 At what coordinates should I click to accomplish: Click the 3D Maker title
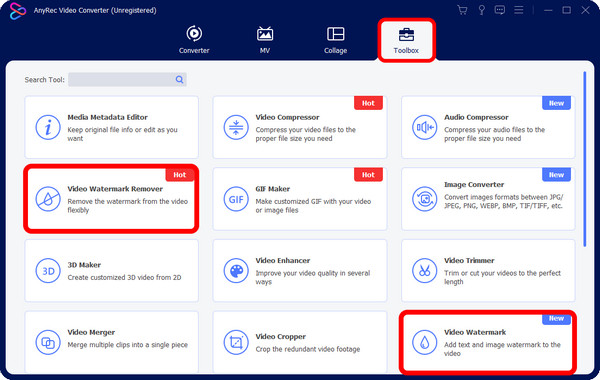coord(84,265)
